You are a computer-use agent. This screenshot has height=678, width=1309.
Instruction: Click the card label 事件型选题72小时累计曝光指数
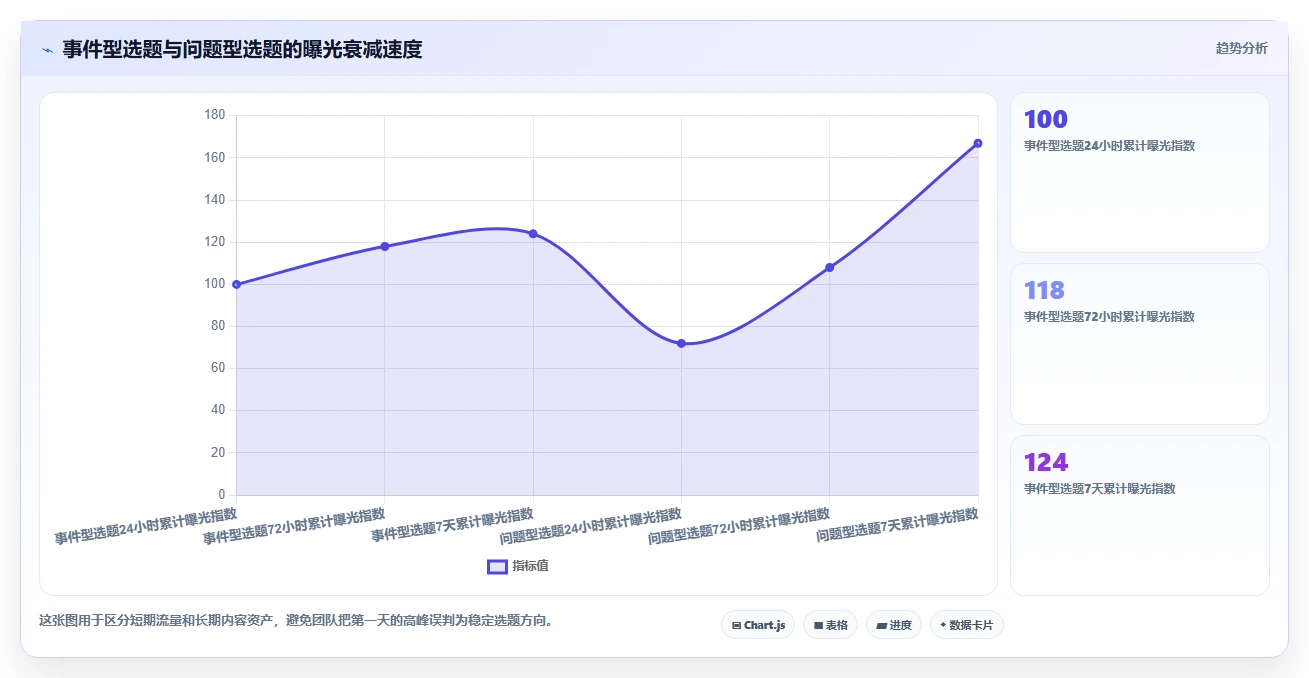(x=1109, y=316)
